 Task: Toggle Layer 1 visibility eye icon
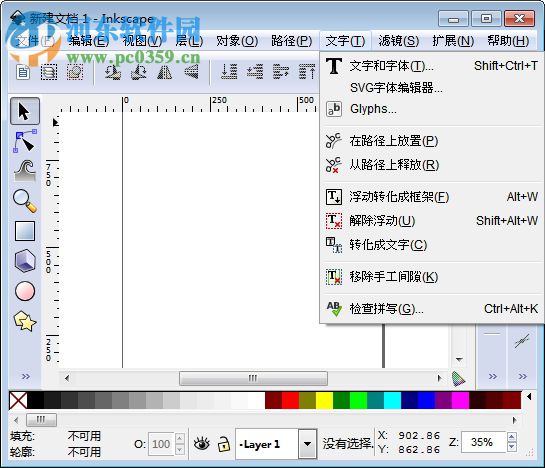point(202,444)
